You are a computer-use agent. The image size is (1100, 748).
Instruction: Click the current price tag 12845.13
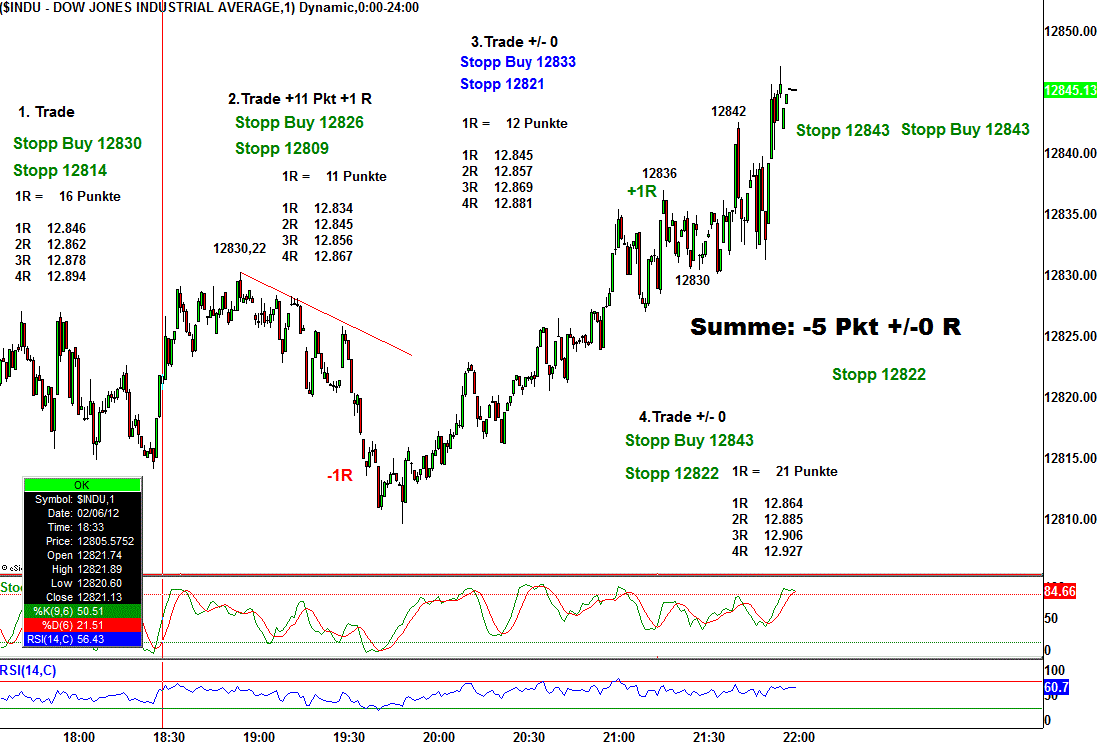point(1070,90)
